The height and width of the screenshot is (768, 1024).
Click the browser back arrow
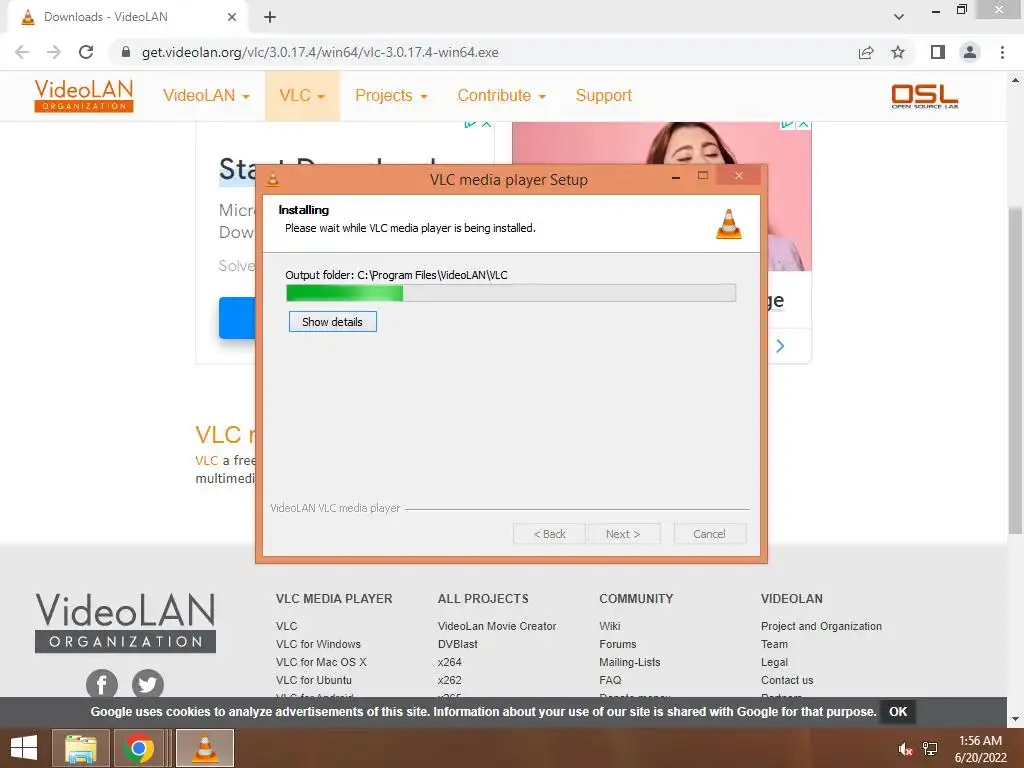22,52
